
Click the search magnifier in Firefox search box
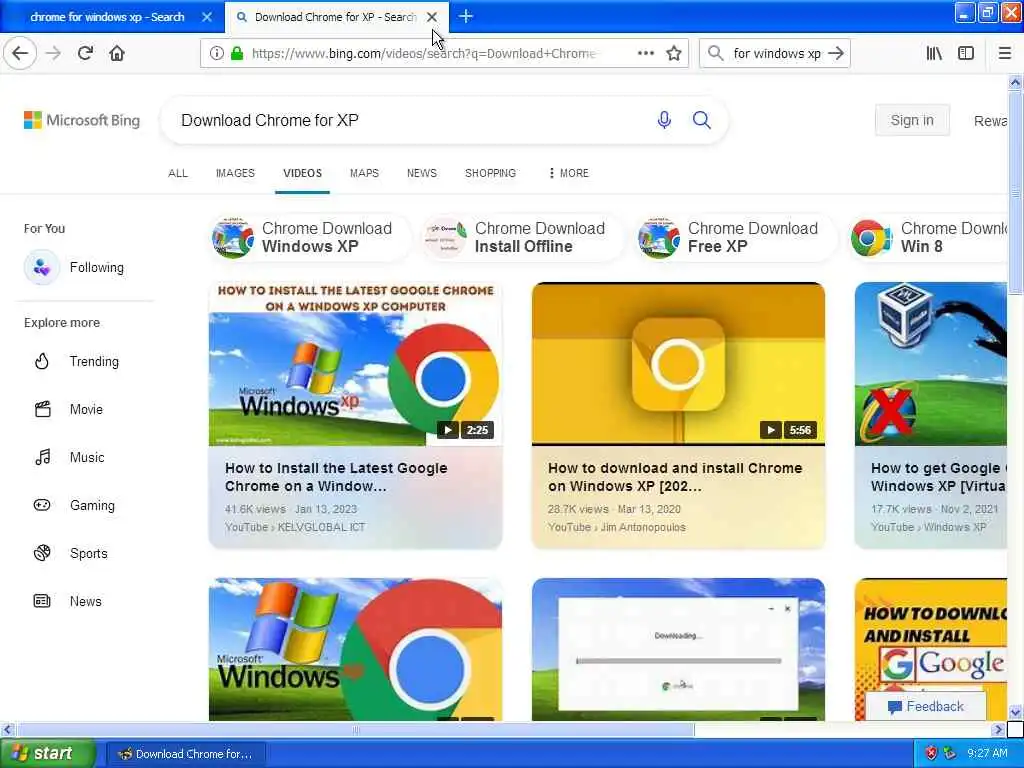pos(716,54)
